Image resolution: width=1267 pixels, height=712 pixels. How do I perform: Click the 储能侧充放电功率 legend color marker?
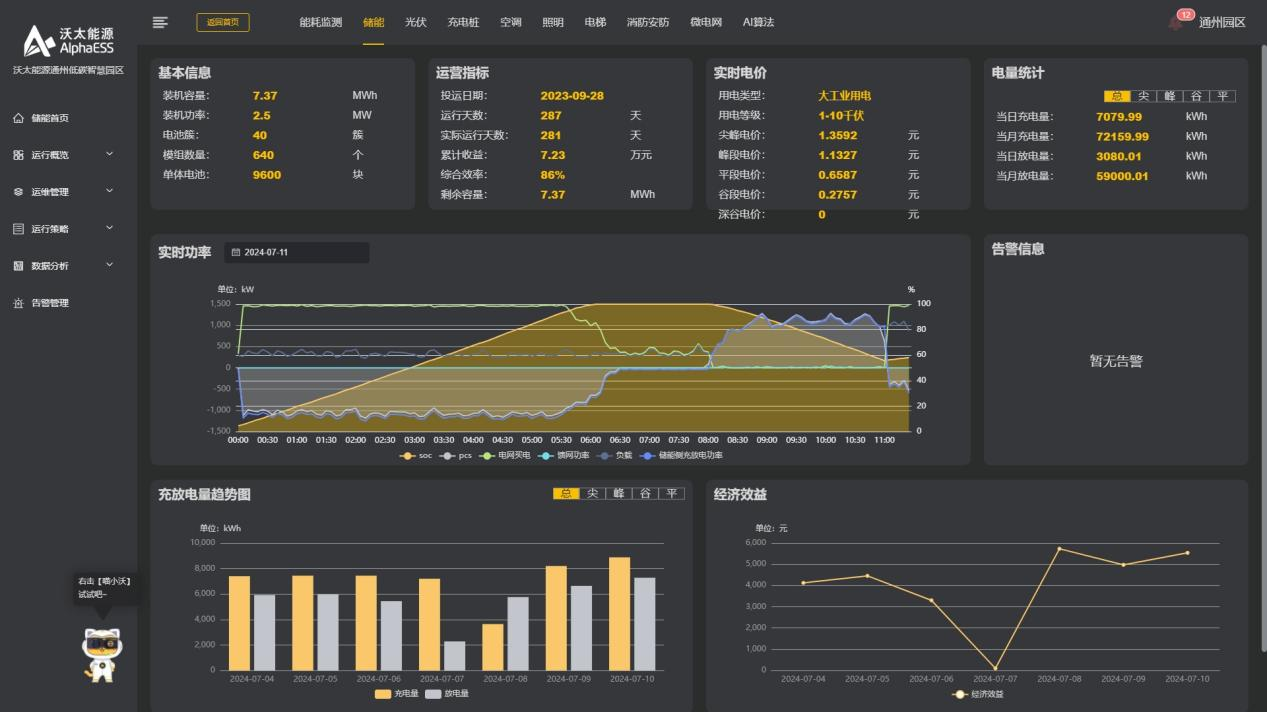pos(646,456)
